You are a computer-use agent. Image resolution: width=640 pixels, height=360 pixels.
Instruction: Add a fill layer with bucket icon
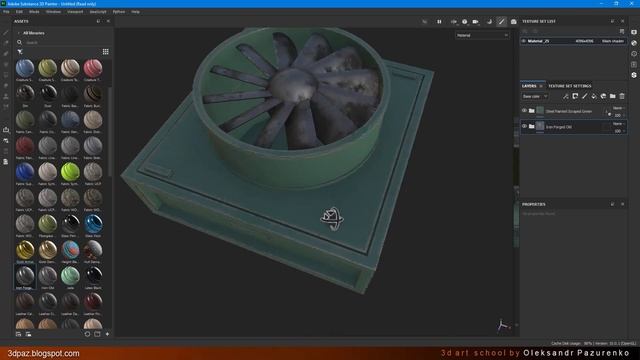tap(594, 96)
